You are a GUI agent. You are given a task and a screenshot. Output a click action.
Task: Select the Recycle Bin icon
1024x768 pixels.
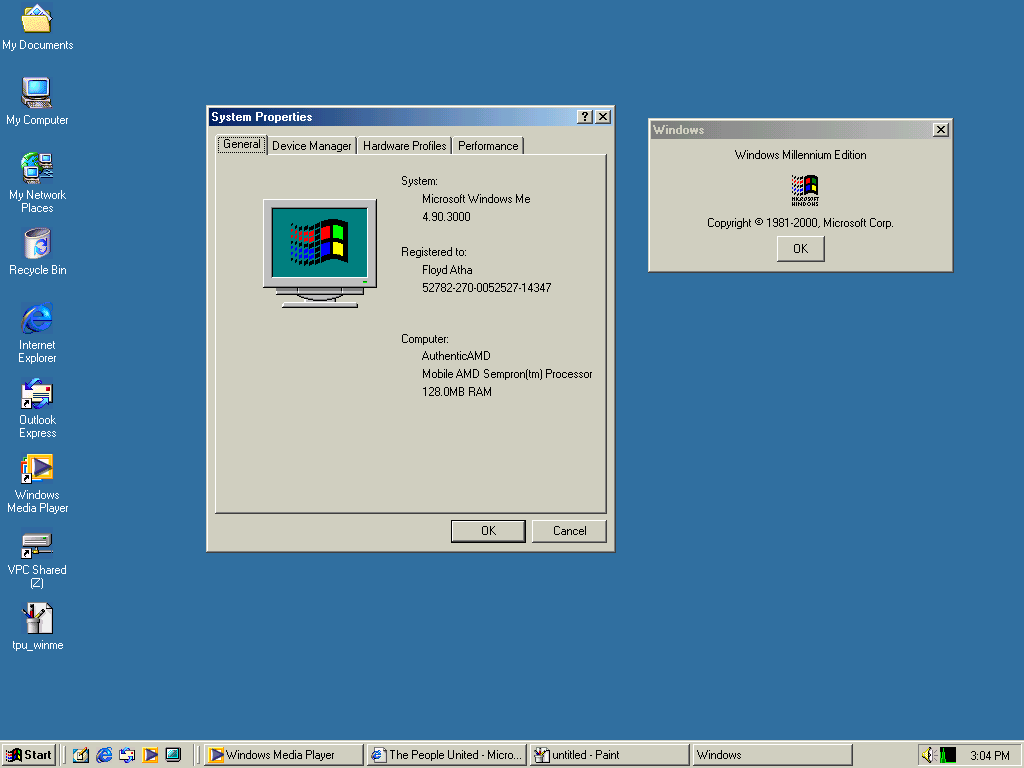tap(37, 244)
